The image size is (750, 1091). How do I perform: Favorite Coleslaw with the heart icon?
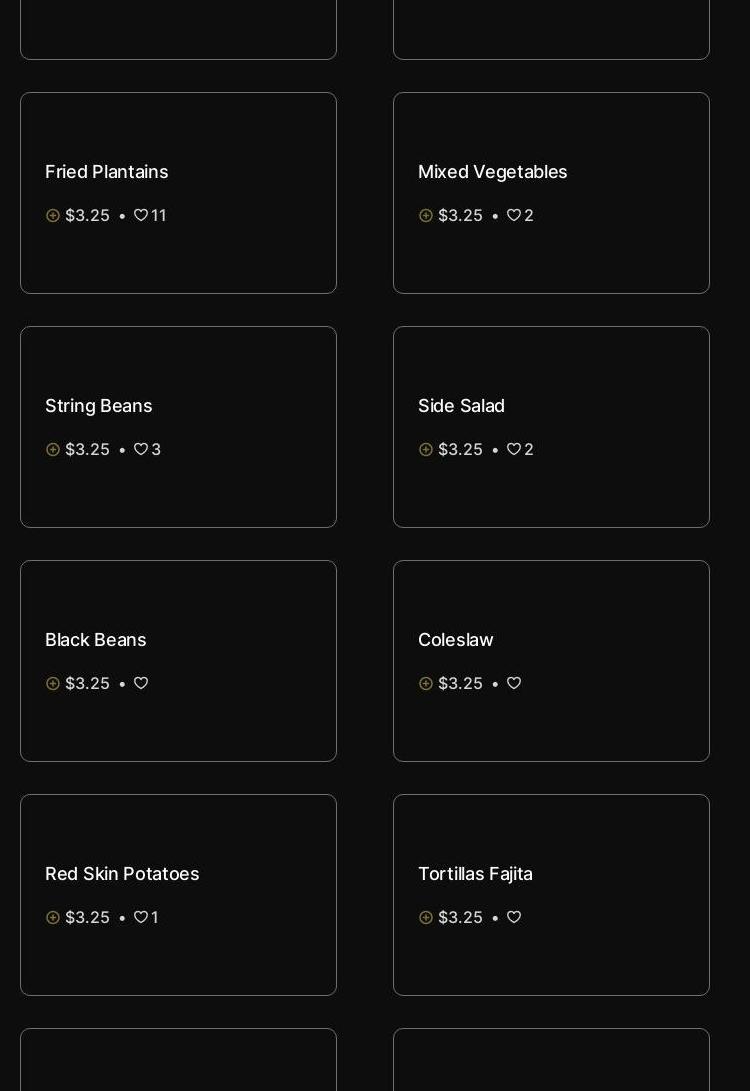coord(514,684)
